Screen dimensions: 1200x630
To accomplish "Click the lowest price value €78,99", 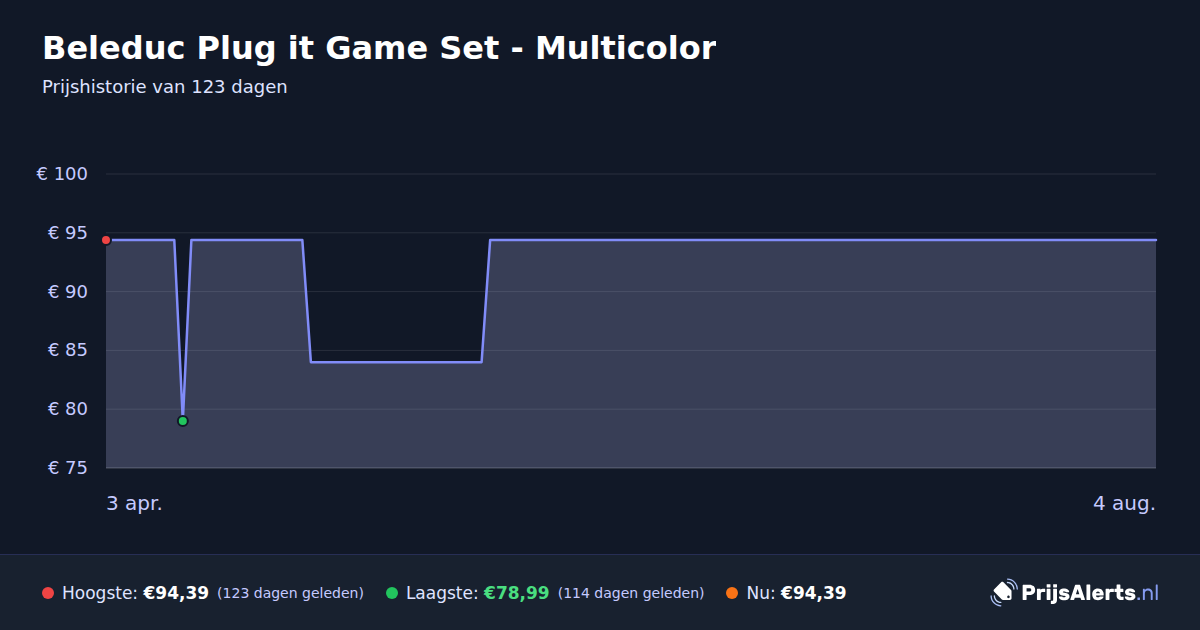I will tap(516, 593).
